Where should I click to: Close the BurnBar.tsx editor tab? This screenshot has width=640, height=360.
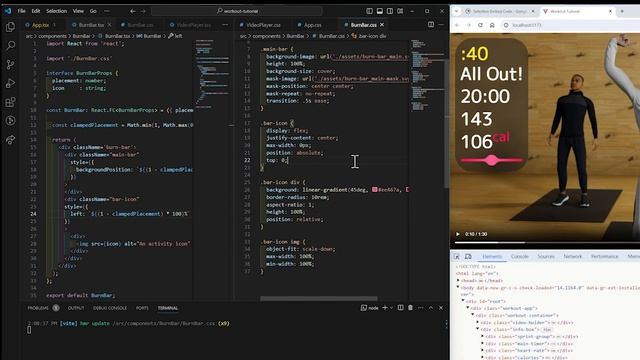(x=109, y=25)
